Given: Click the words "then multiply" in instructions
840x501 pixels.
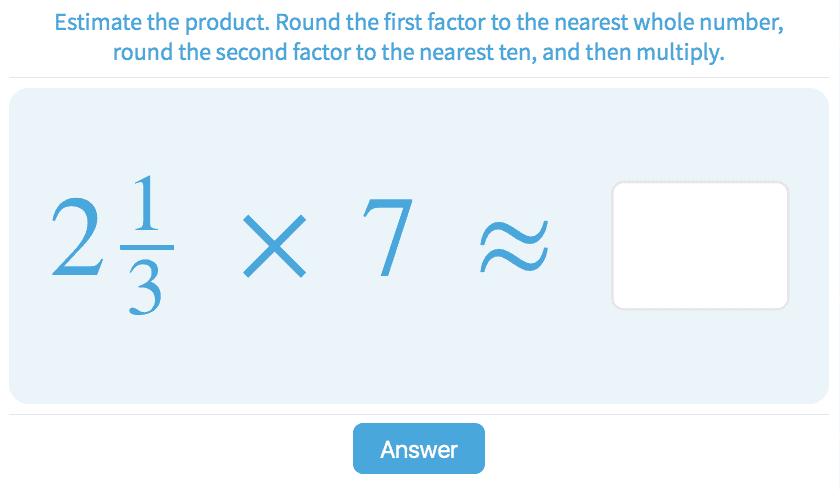Looking at the screenshot, I should [657, 52].
